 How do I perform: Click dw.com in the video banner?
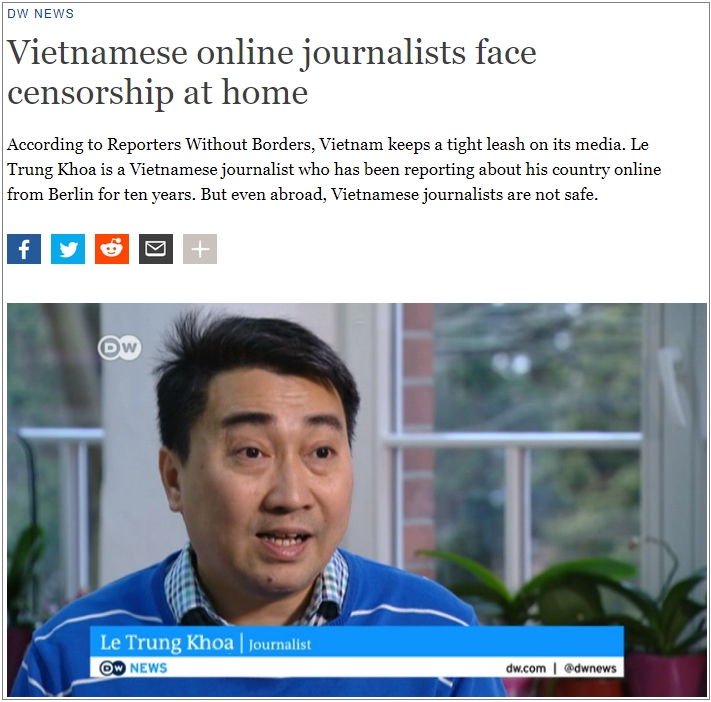(526, 668)
